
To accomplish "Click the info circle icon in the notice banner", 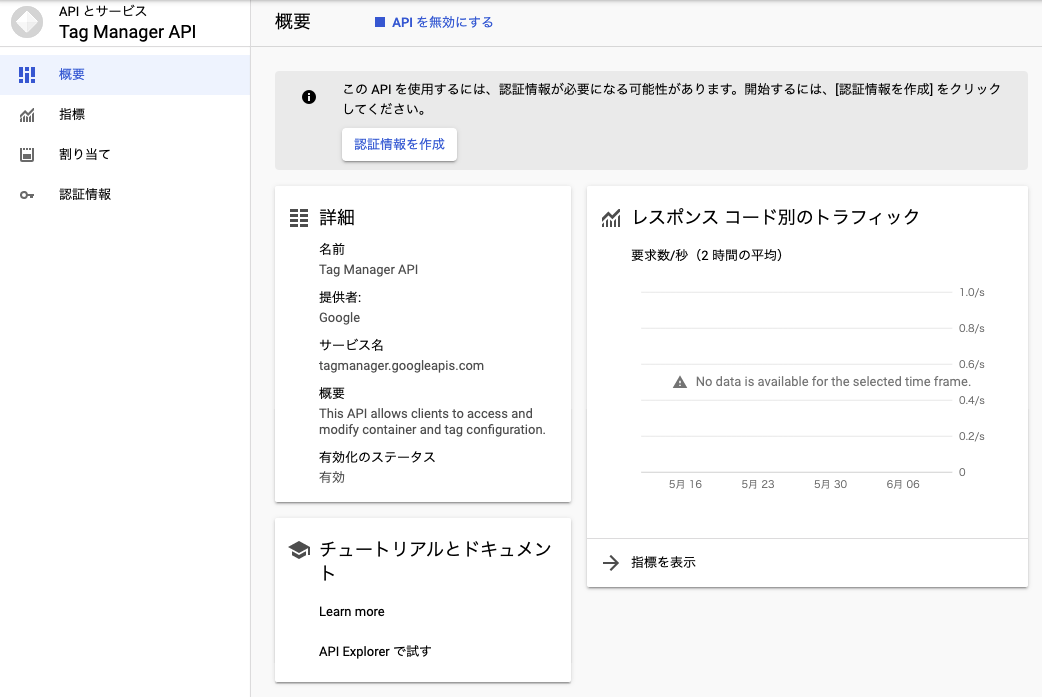I will coord(309,97).
